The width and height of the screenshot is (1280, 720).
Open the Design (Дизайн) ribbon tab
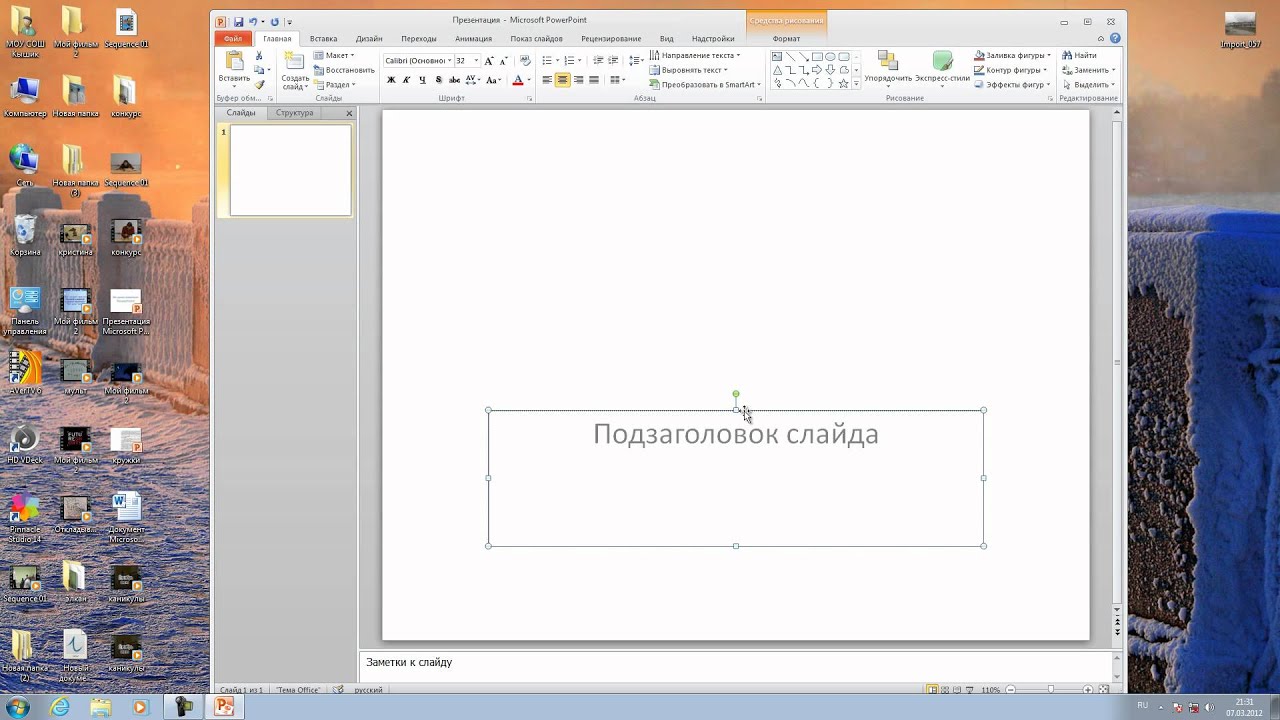pyautogui.click(x=369, y=39)
